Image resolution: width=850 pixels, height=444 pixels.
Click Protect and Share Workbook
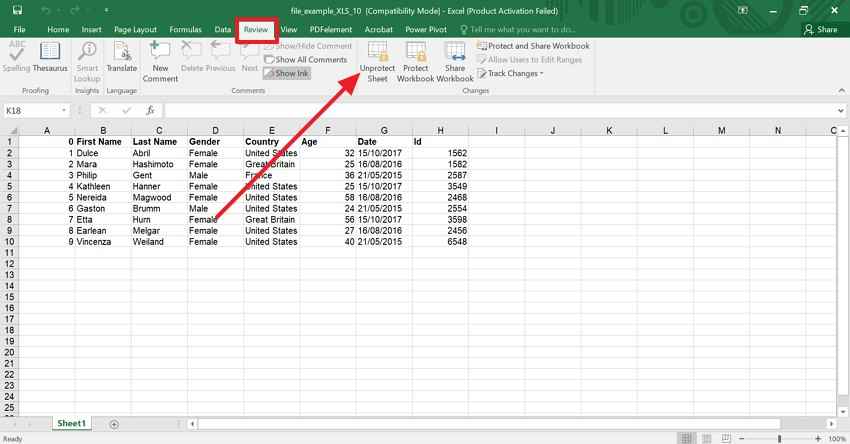[533, 46]
